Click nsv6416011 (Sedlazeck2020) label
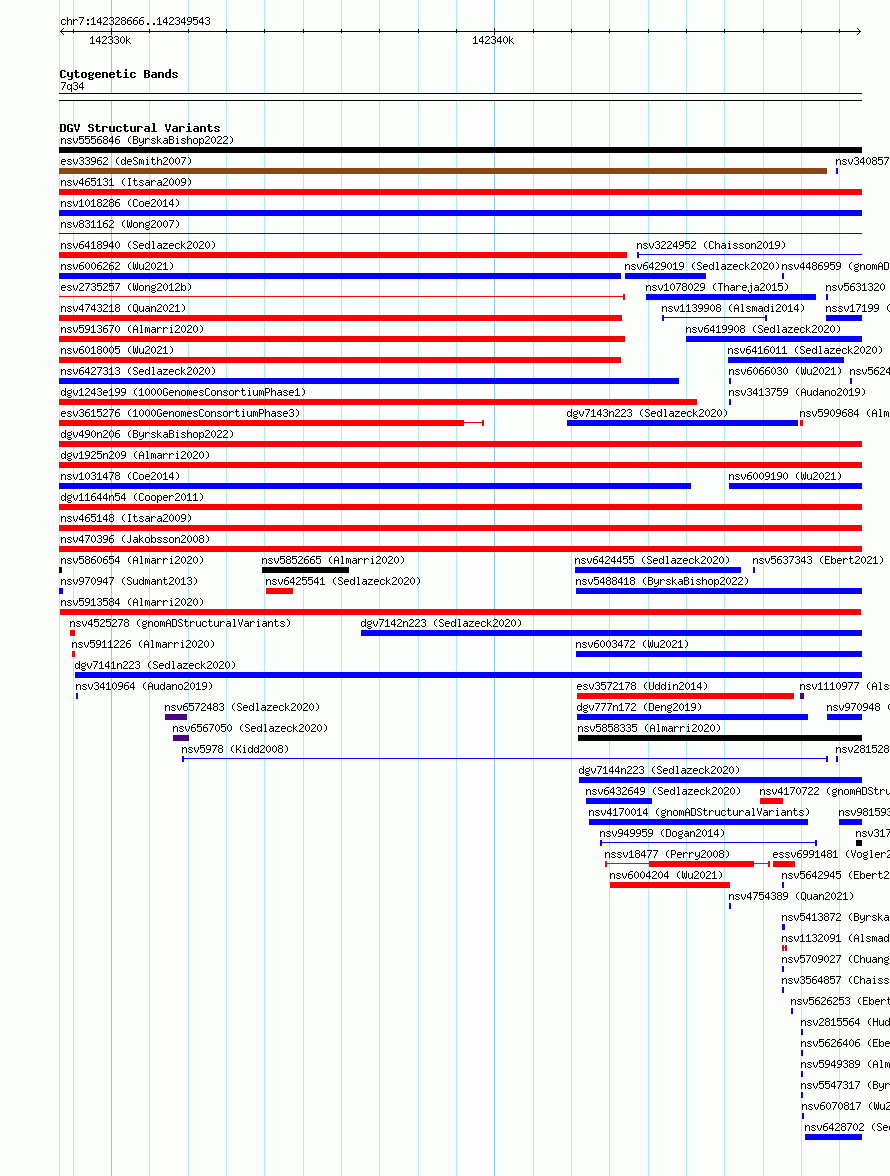The height and width of the screenshot is (1176, 890). pyautogui.click(x=805, y=350)
